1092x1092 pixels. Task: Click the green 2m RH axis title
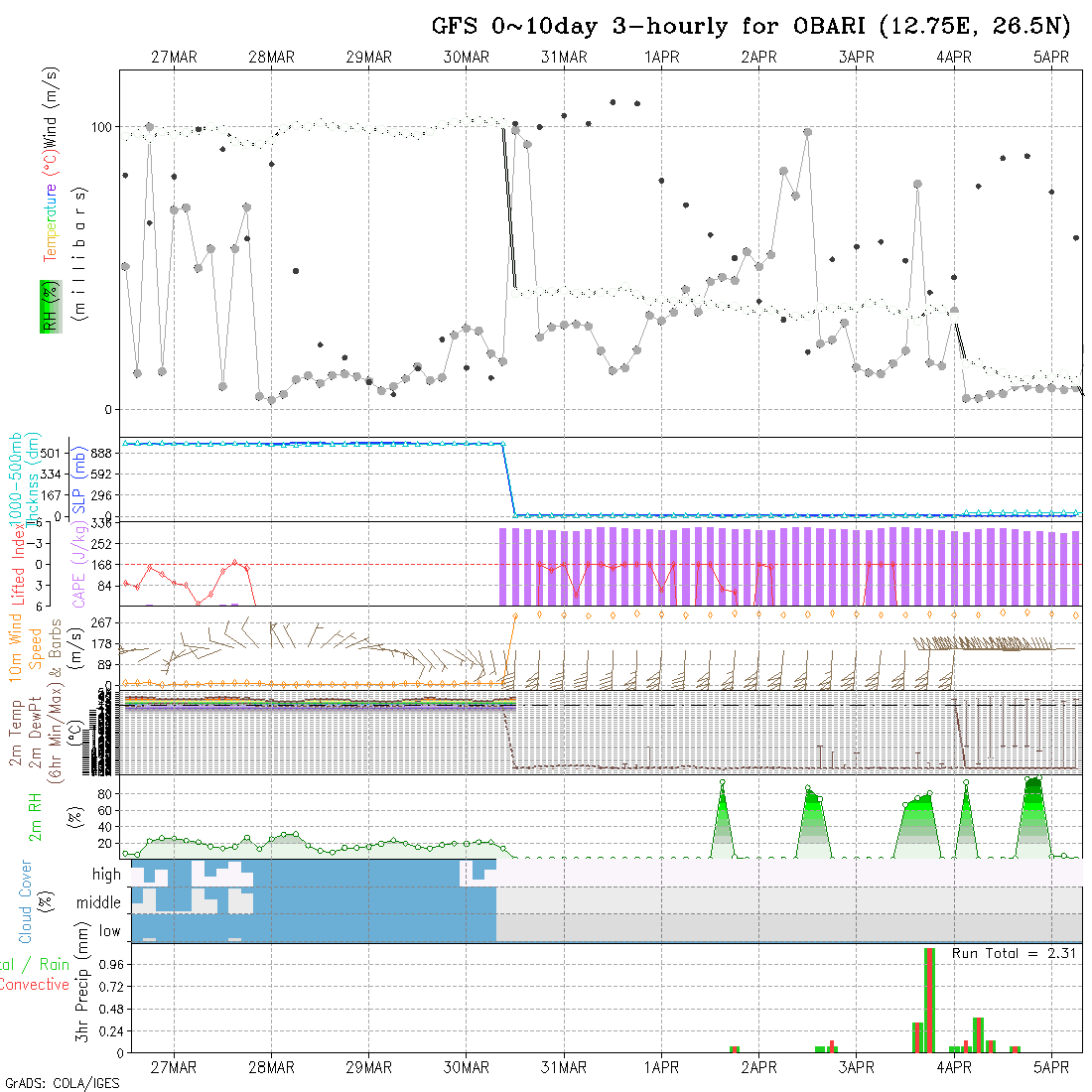pos(35,816)
